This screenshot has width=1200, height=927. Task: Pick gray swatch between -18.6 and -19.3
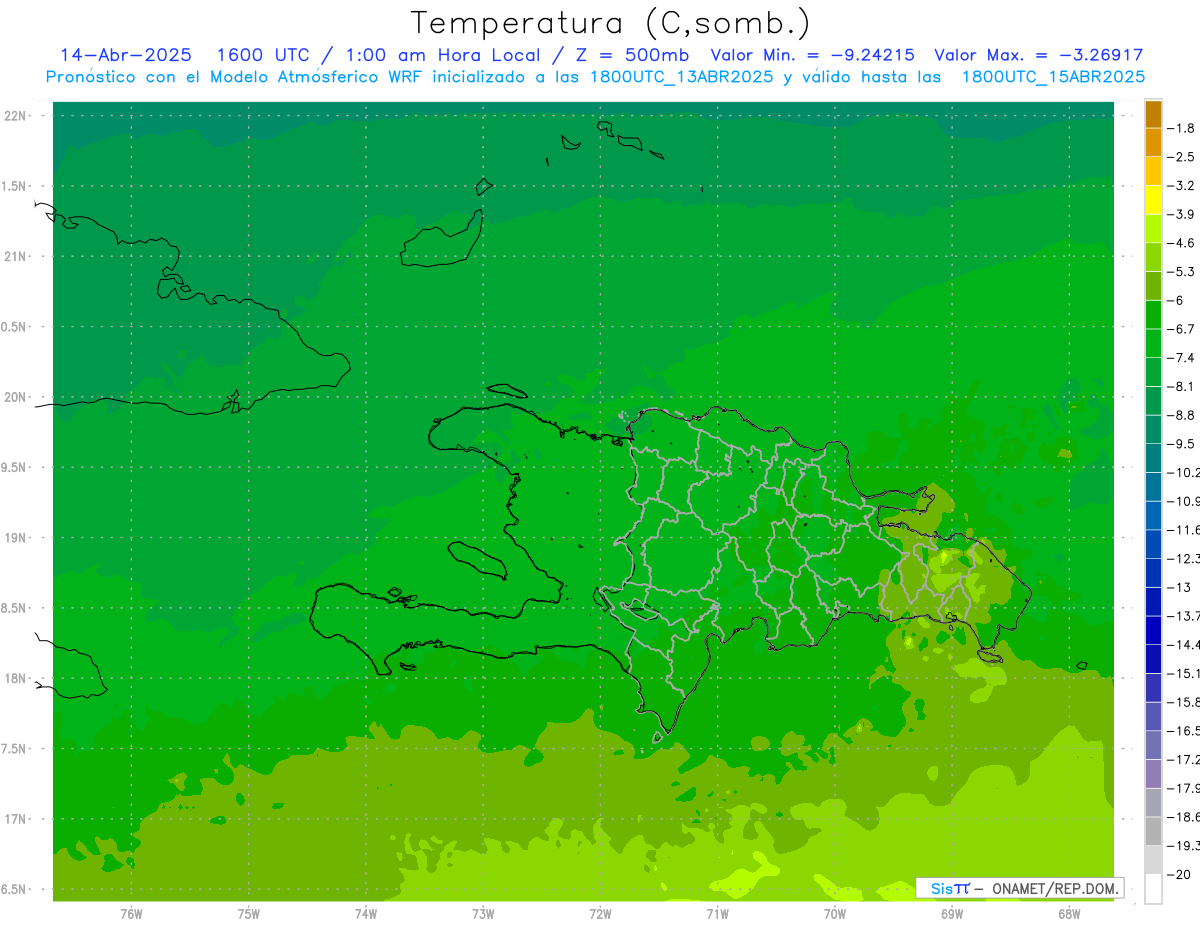coord(1153,830)
